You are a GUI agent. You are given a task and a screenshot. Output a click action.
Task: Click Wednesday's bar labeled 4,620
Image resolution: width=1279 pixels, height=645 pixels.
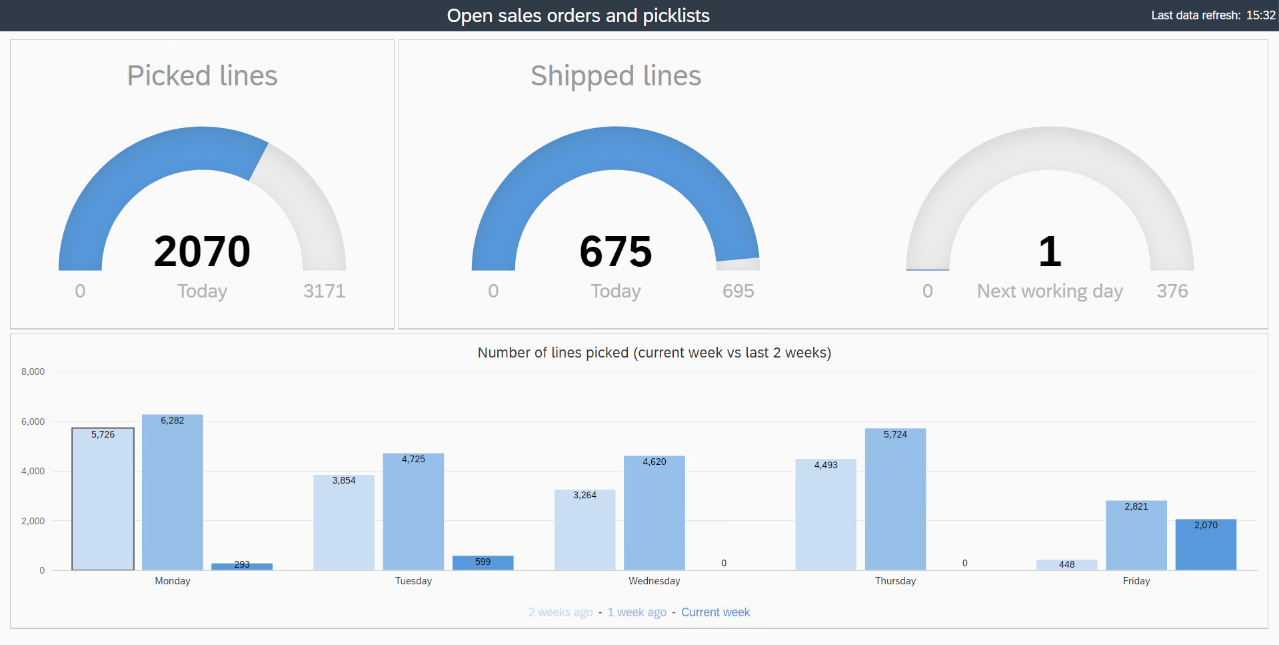pos(654,513)
